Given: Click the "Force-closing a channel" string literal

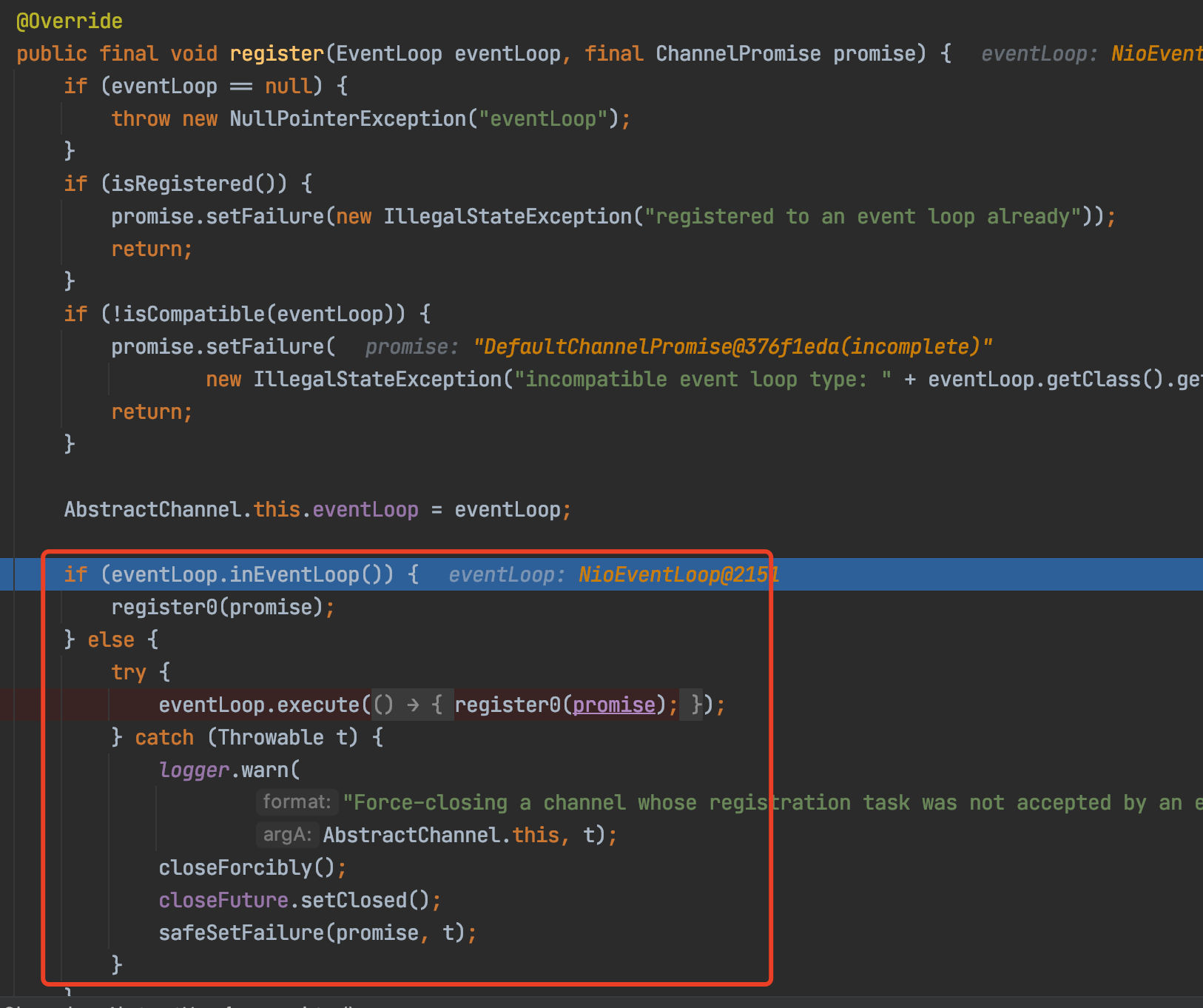Looking at the screenshot, I should coord(772,802).
